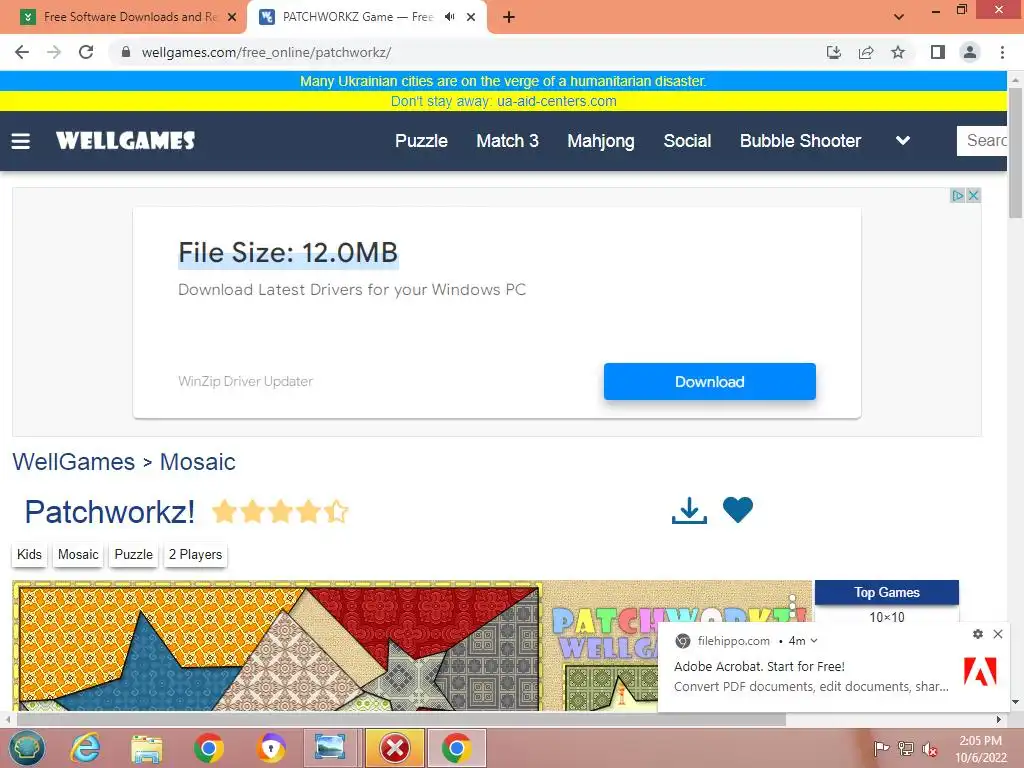
Task: Open the WellGames hamburger menu
Action: tap(21, 141)
